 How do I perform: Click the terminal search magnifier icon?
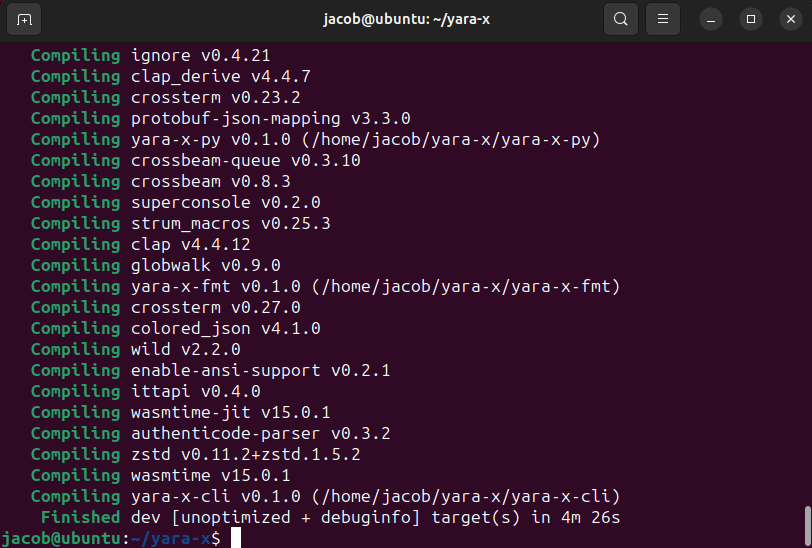tap(621, 19)
